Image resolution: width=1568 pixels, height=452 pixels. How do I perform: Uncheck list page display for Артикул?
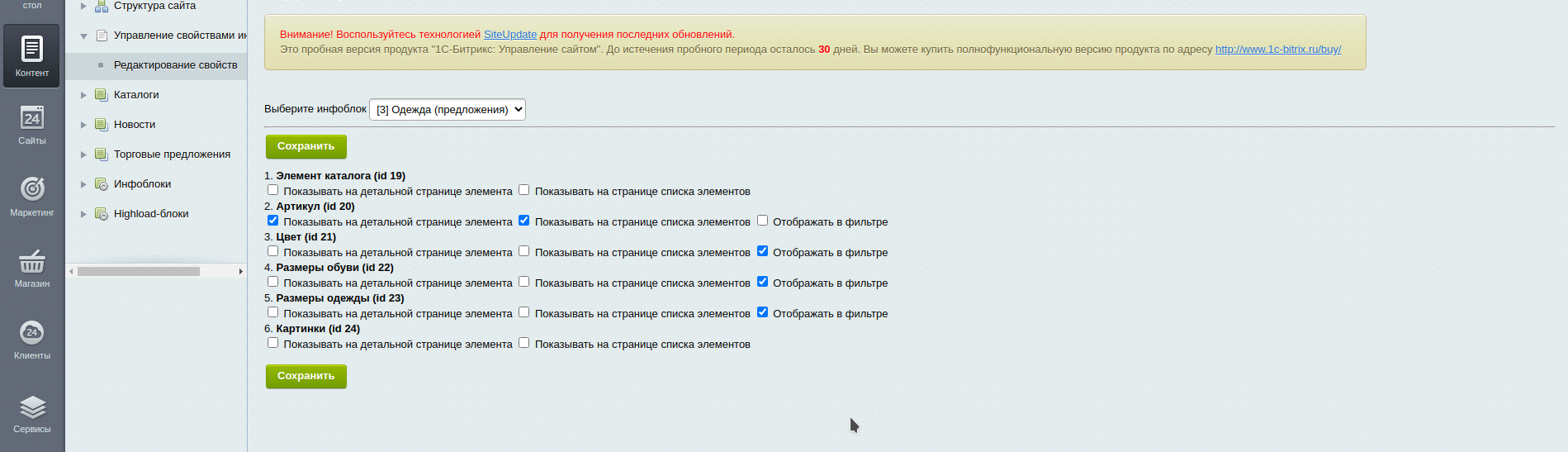tap(523, 221)
